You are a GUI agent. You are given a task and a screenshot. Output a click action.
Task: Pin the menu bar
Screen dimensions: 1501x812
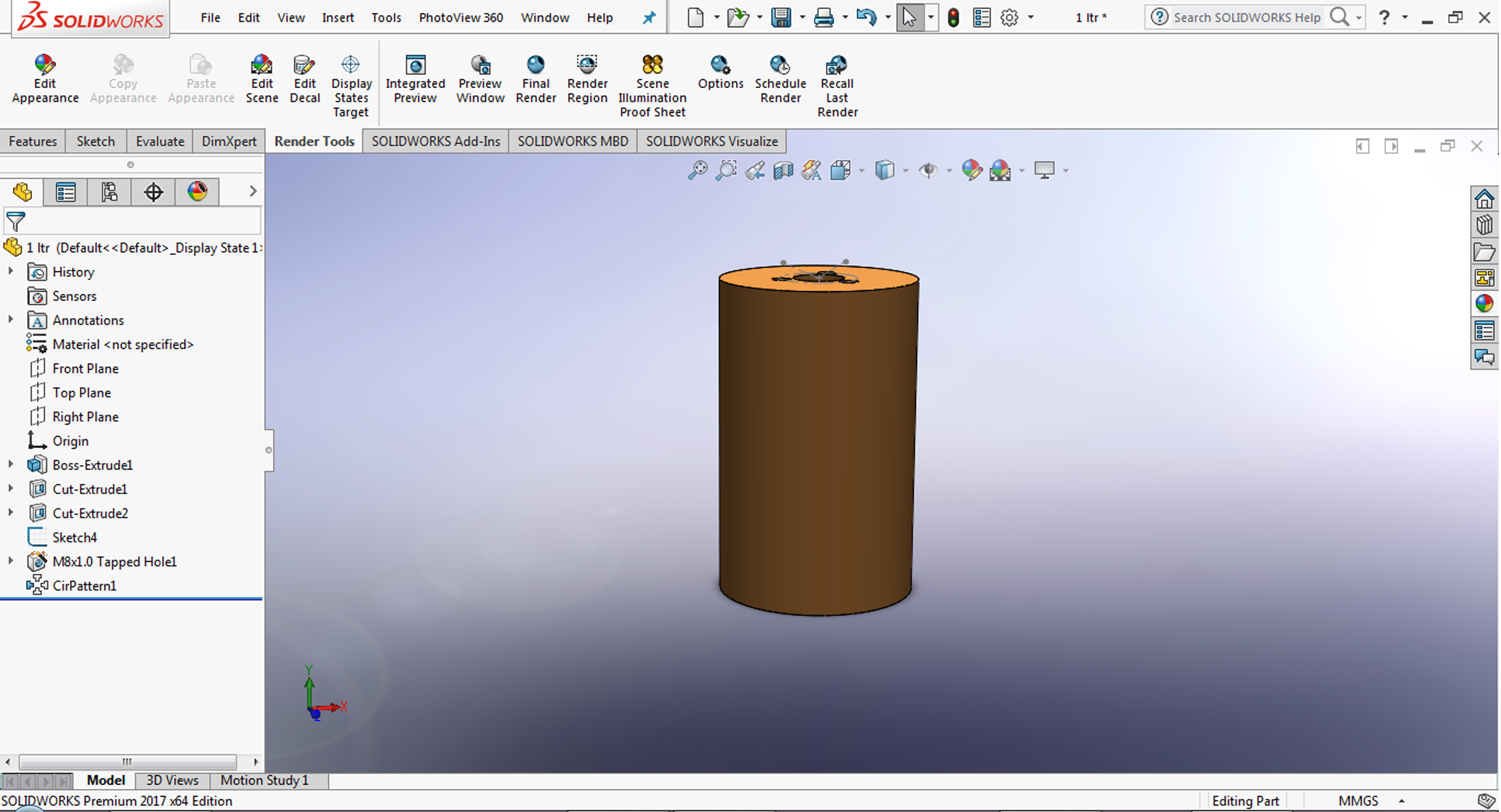pyautogui.click(x=648, y=18)
